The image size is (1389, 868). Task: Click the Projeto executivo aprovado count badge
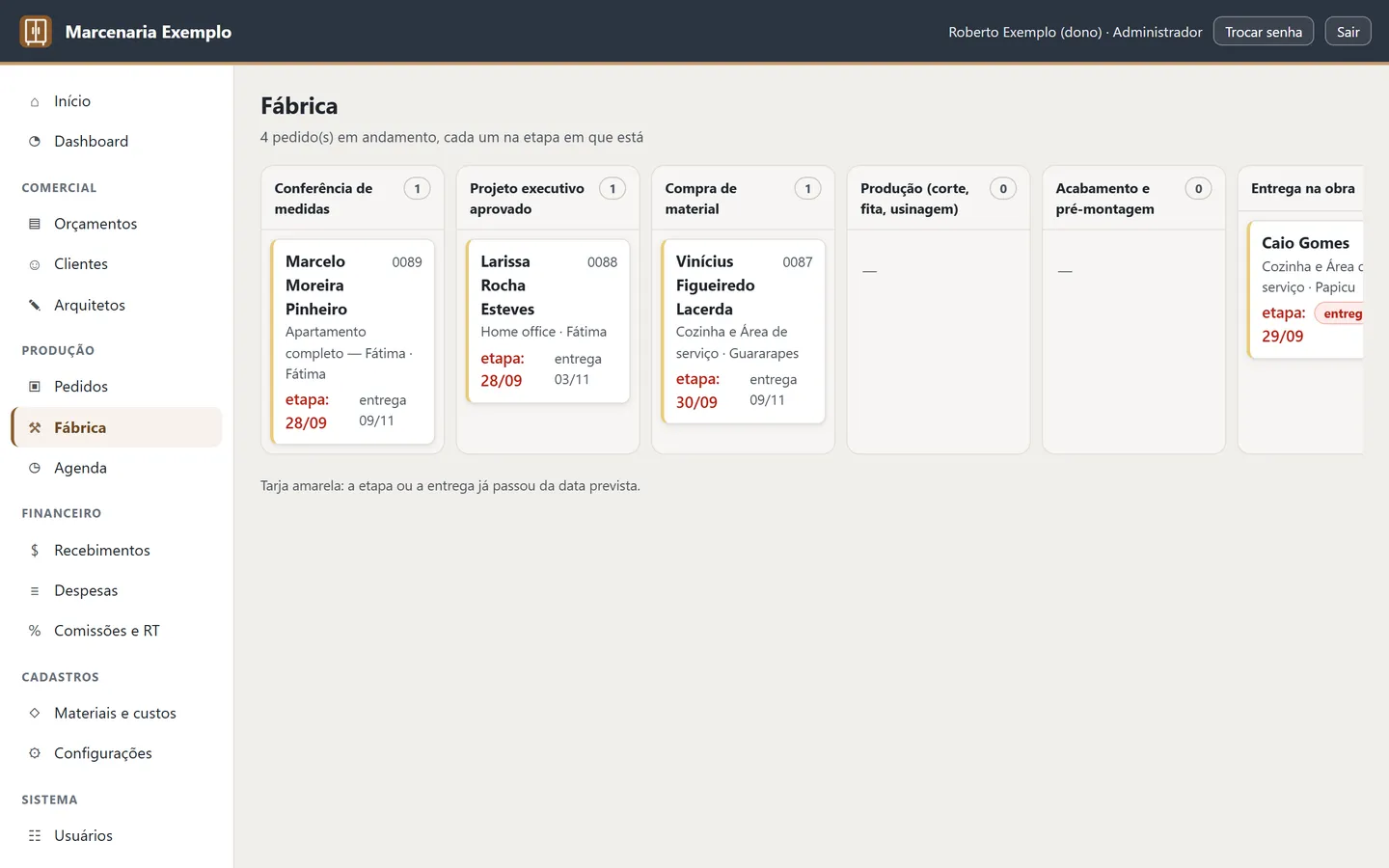(613, 189)
